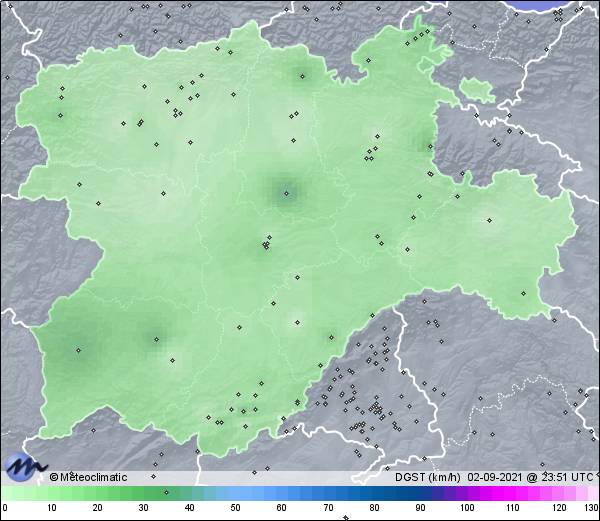Click the ©Meteoclimatic copyright text
The height and width of the screenshot is (521, 600).
88,477
